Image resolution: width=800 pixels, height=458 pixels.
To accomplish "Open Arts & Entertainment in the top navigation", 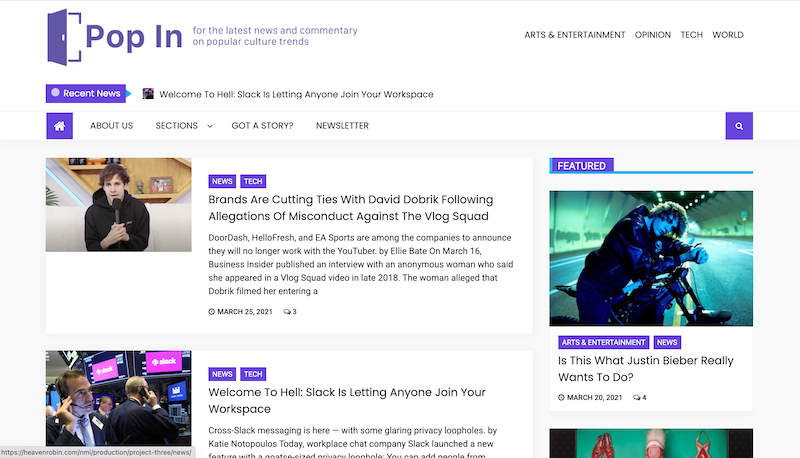I will point(574,35).
